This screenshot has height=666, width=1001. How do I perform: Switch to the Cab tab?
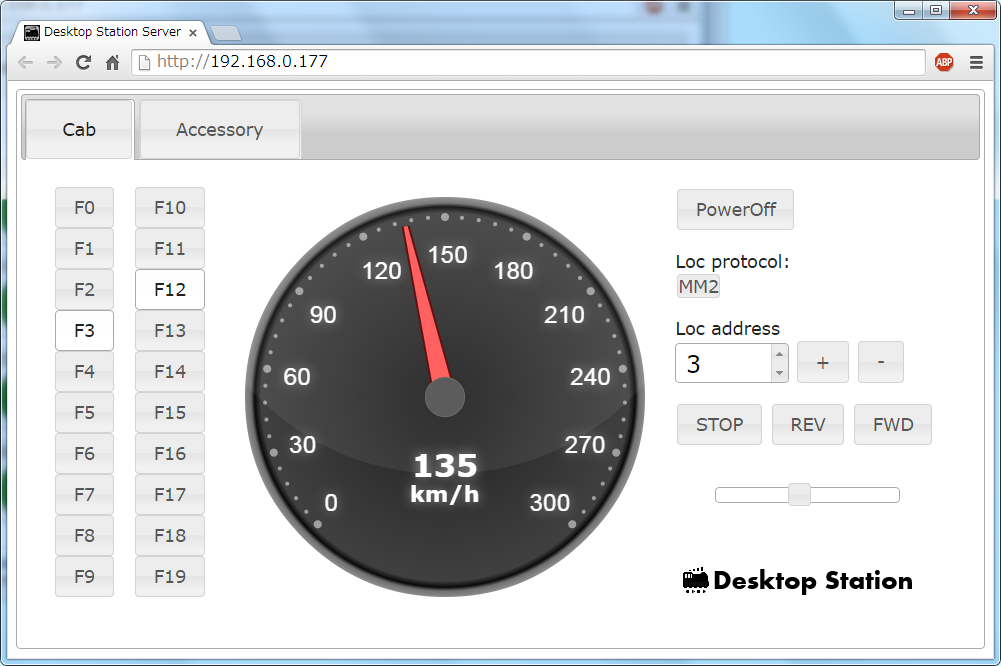point(79,130)
